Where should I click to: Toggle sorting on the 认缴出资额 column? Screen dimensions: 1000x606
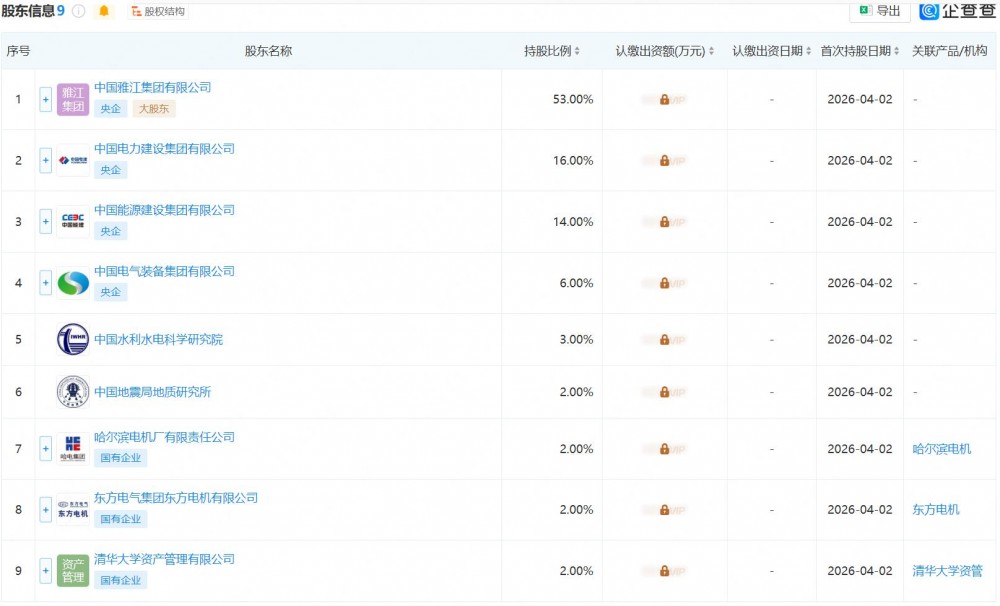[710, 48]
